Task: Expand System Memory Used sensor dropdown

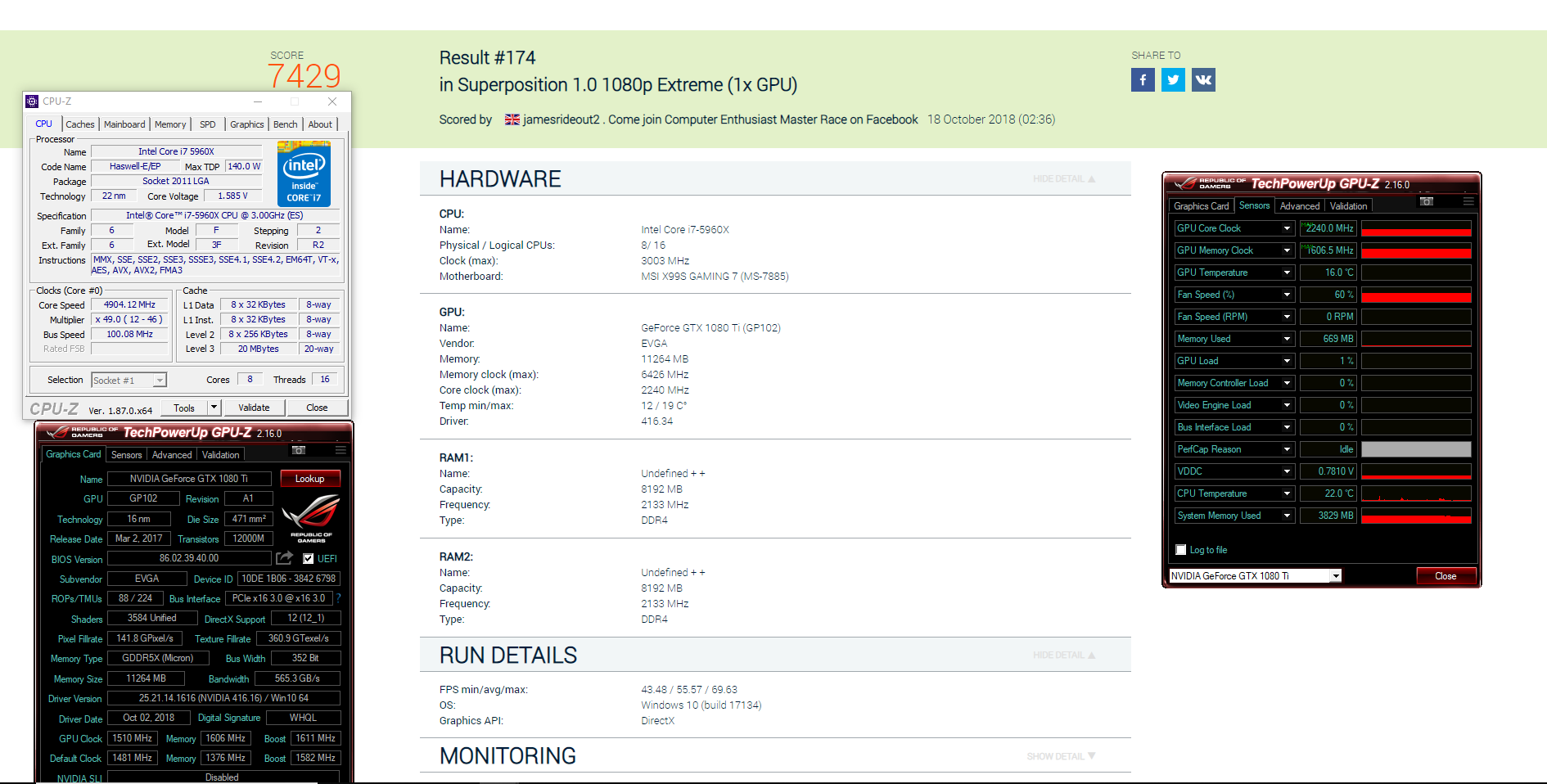Action: pos(1288,516)
